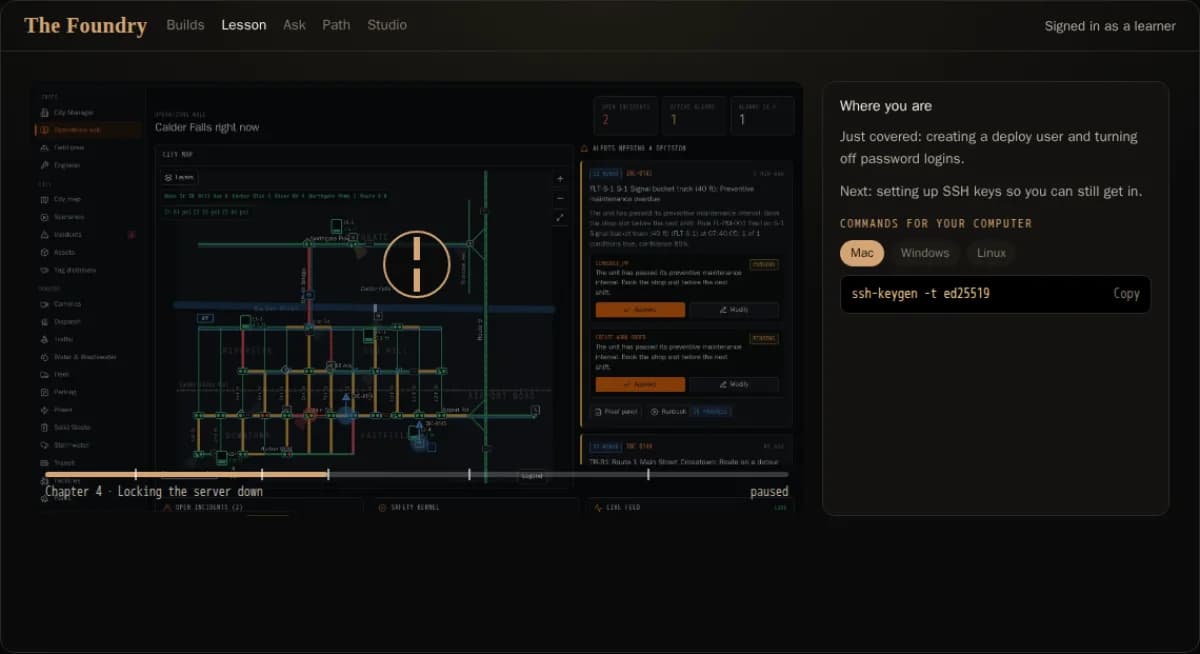Click chapter marker at end of played portion
Image resolution: width=1200 pixels, height=654 pixels.
tap(328, 474)
